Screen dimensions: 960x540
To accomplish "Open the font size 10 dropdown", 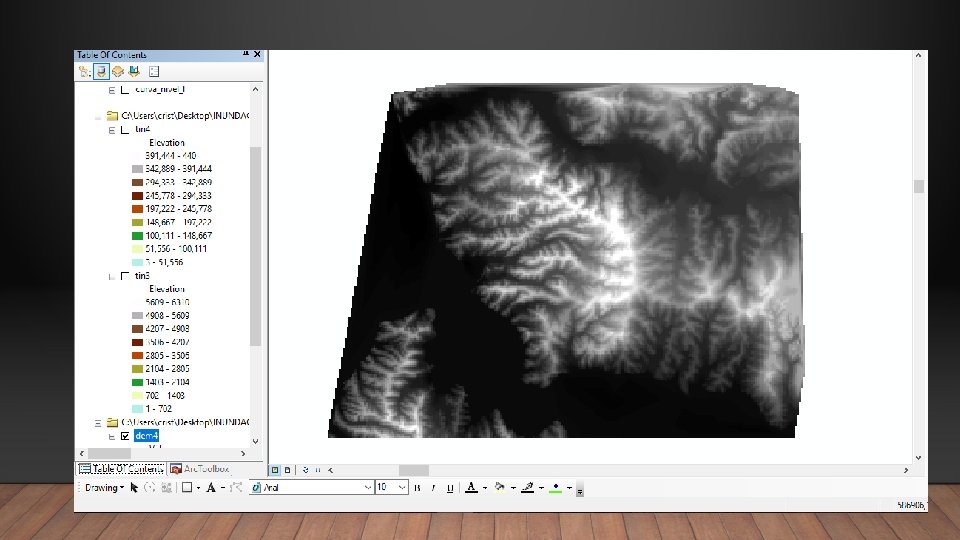I will point(403,487).
